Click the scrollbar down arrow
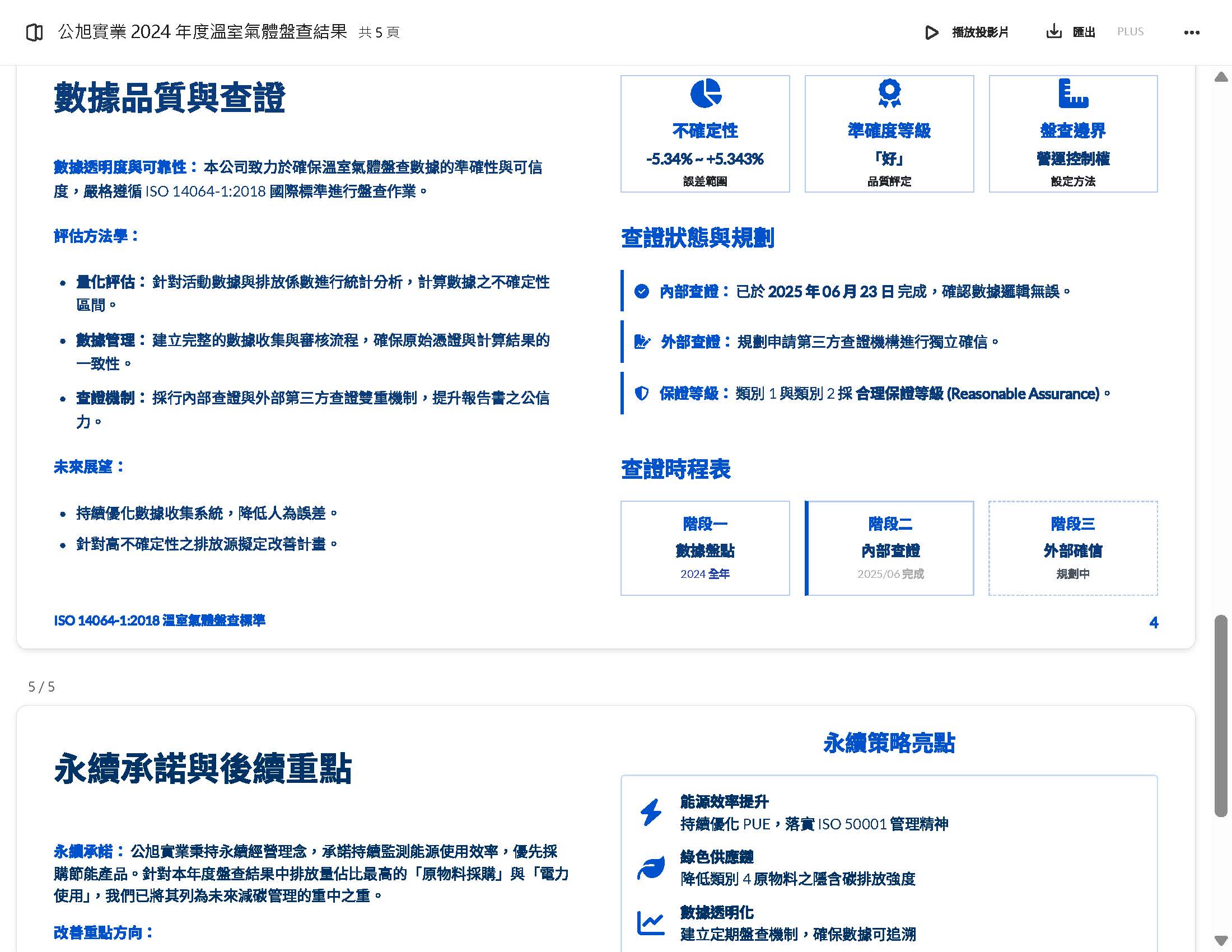This screenshot has width=1232, height=952. pos(1221,940)
